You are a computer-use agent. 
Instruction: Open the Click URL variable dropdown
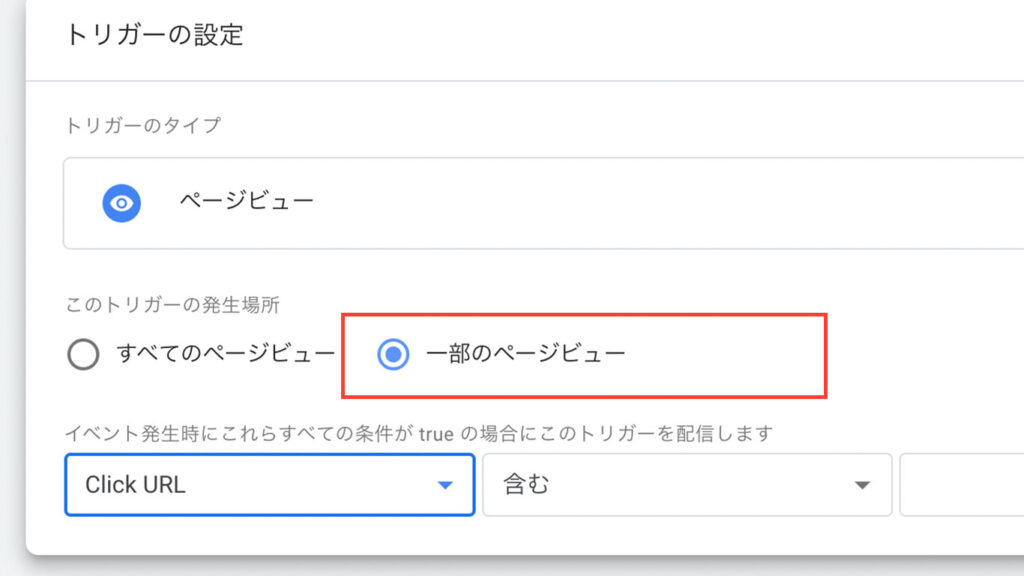[270, 485]
